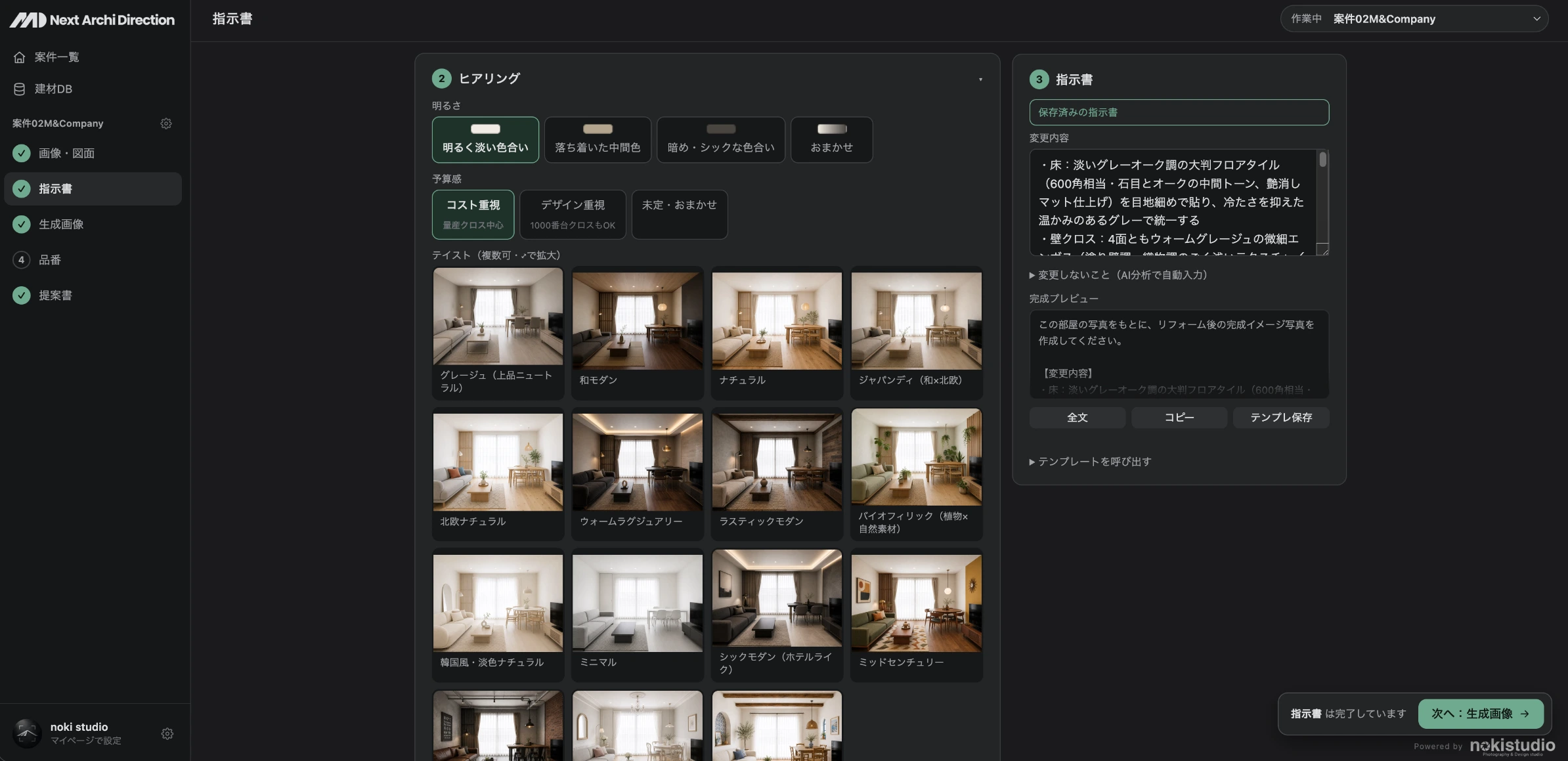Select brightness option 落ち着いた中間色
Image resolution: width=1568 pixels, height=761 pixels.
[x=598, y=140]
